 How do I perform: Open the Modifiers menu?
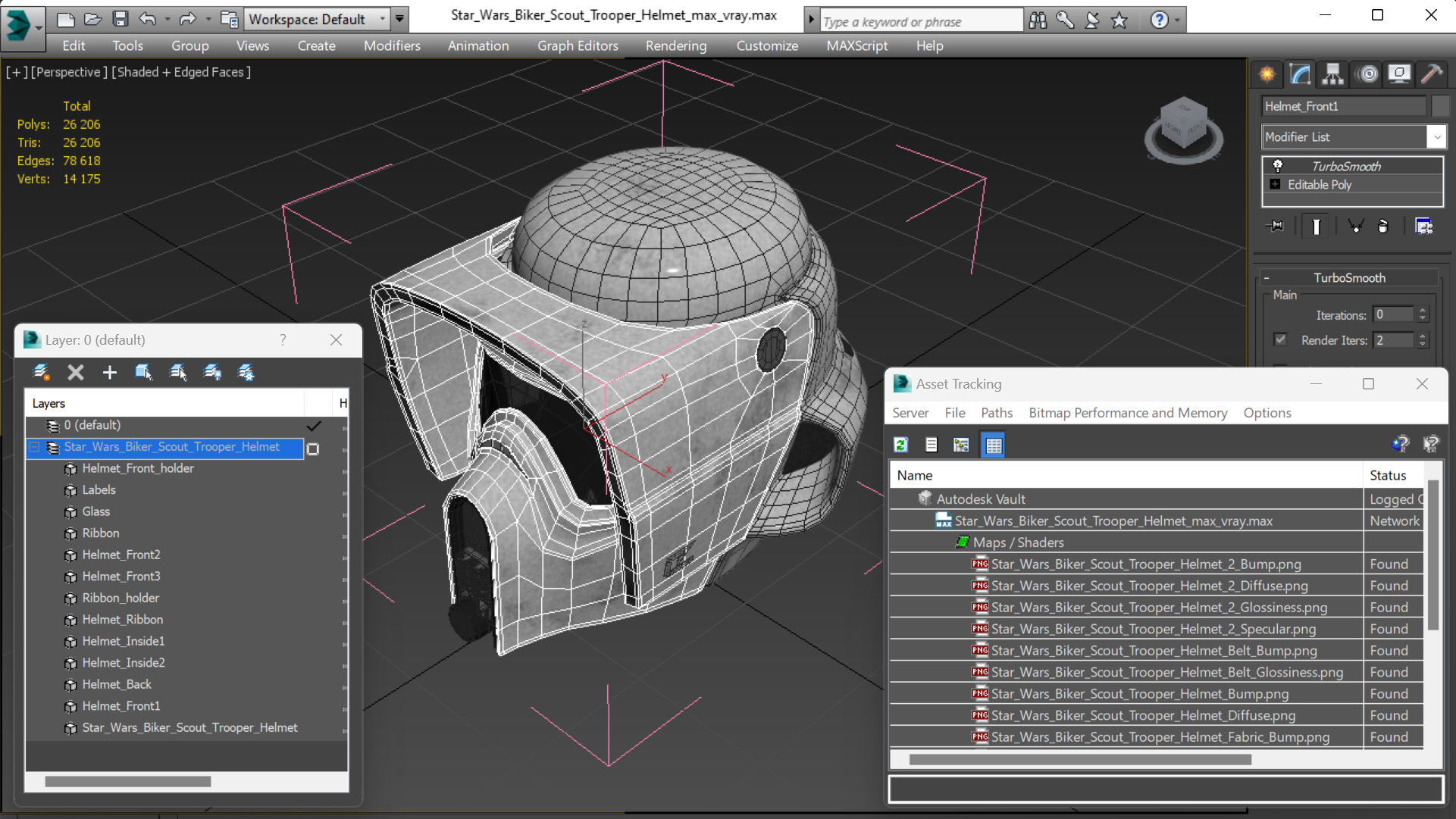pyautogui.click(x=392, y=45)
